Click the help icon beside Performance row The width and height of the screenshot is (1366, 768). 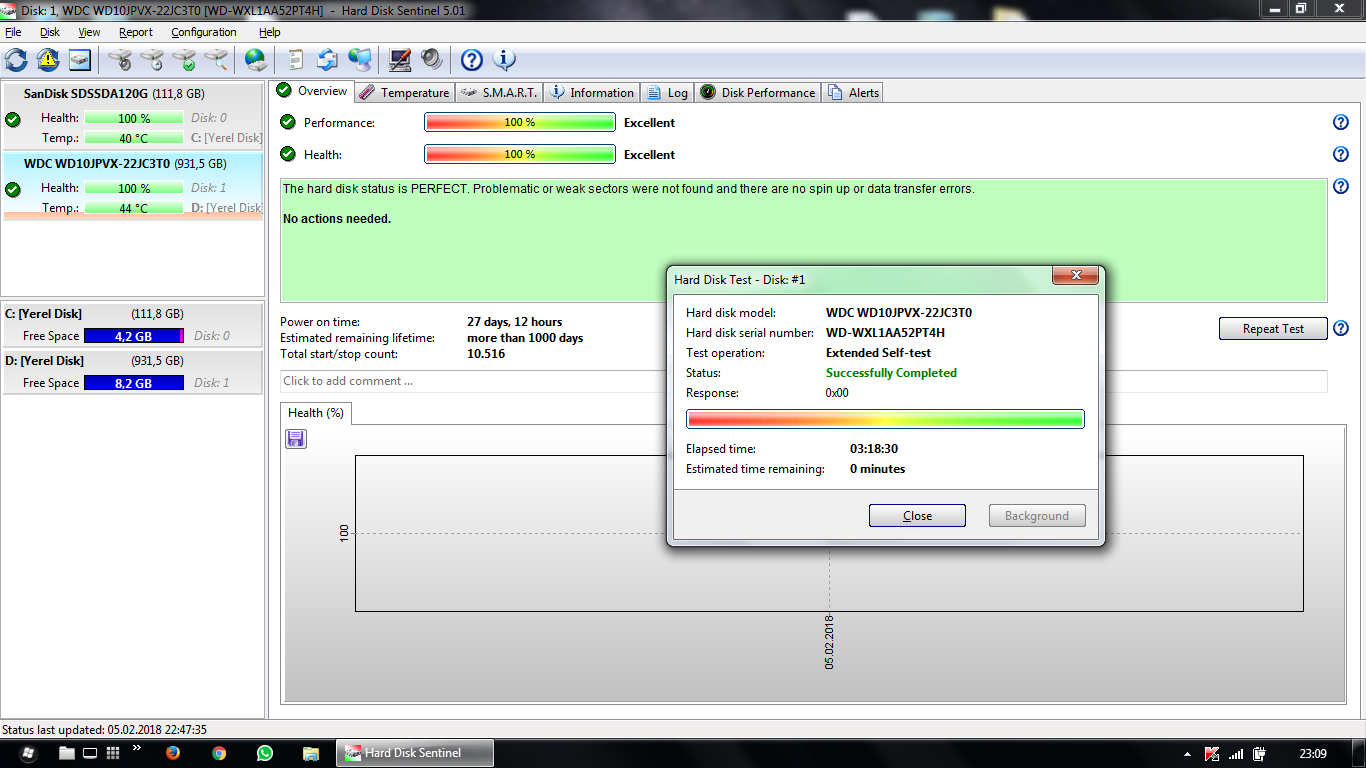click(x=1341, y=123)
